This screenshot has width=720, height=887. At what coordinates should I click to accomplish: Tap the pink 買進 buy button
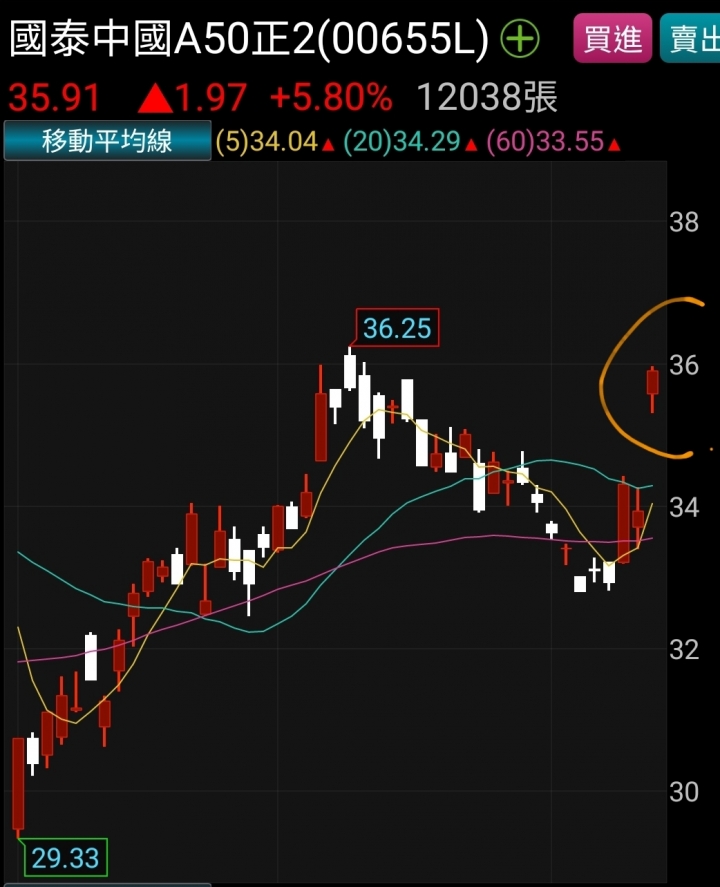[x=613, y=38]
